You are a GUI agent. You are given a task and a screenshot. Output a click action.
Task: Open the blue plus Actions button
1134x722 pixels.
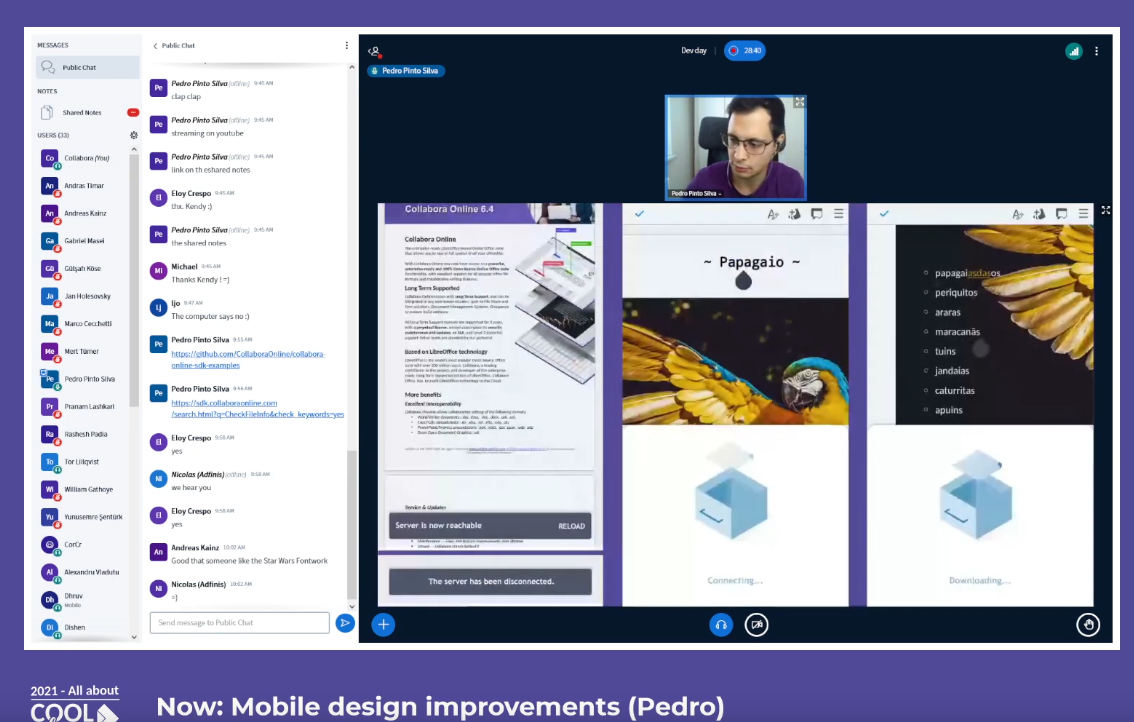pos(383,624)
